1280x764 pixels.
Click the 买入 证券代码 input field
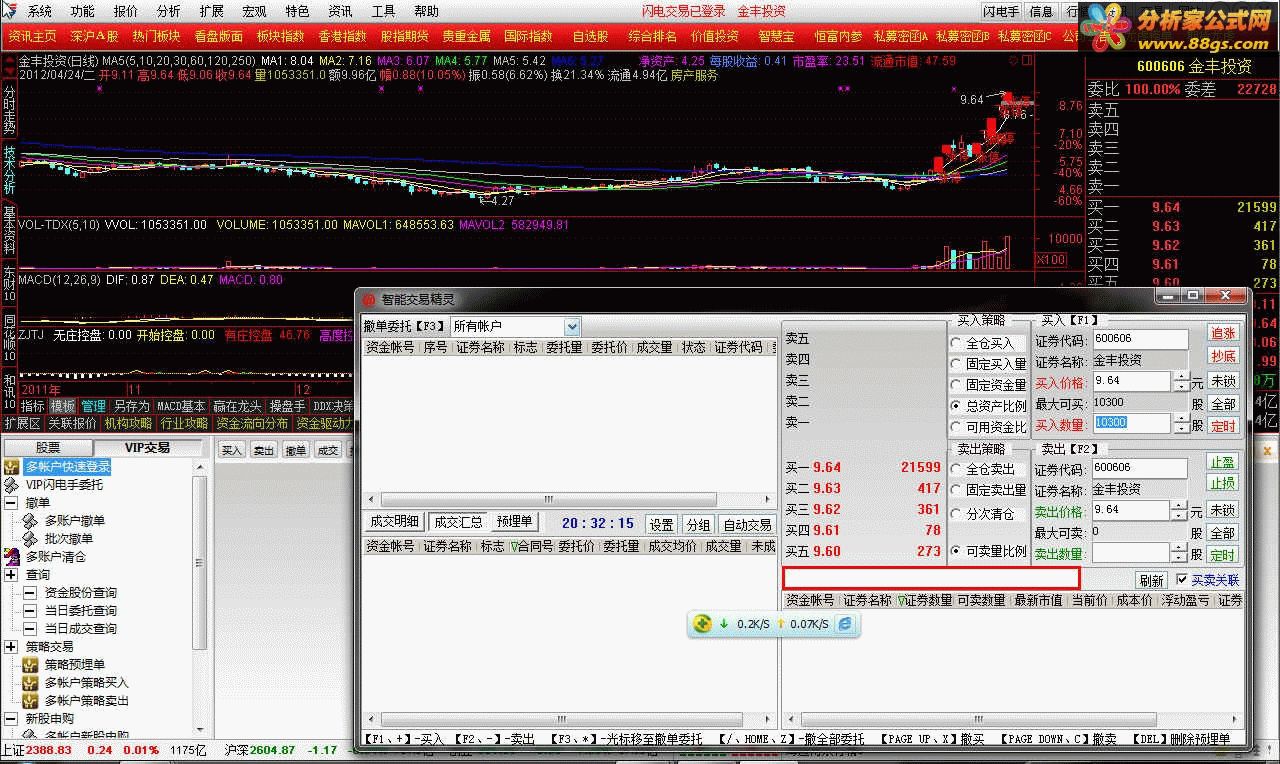coord(1140,339)
